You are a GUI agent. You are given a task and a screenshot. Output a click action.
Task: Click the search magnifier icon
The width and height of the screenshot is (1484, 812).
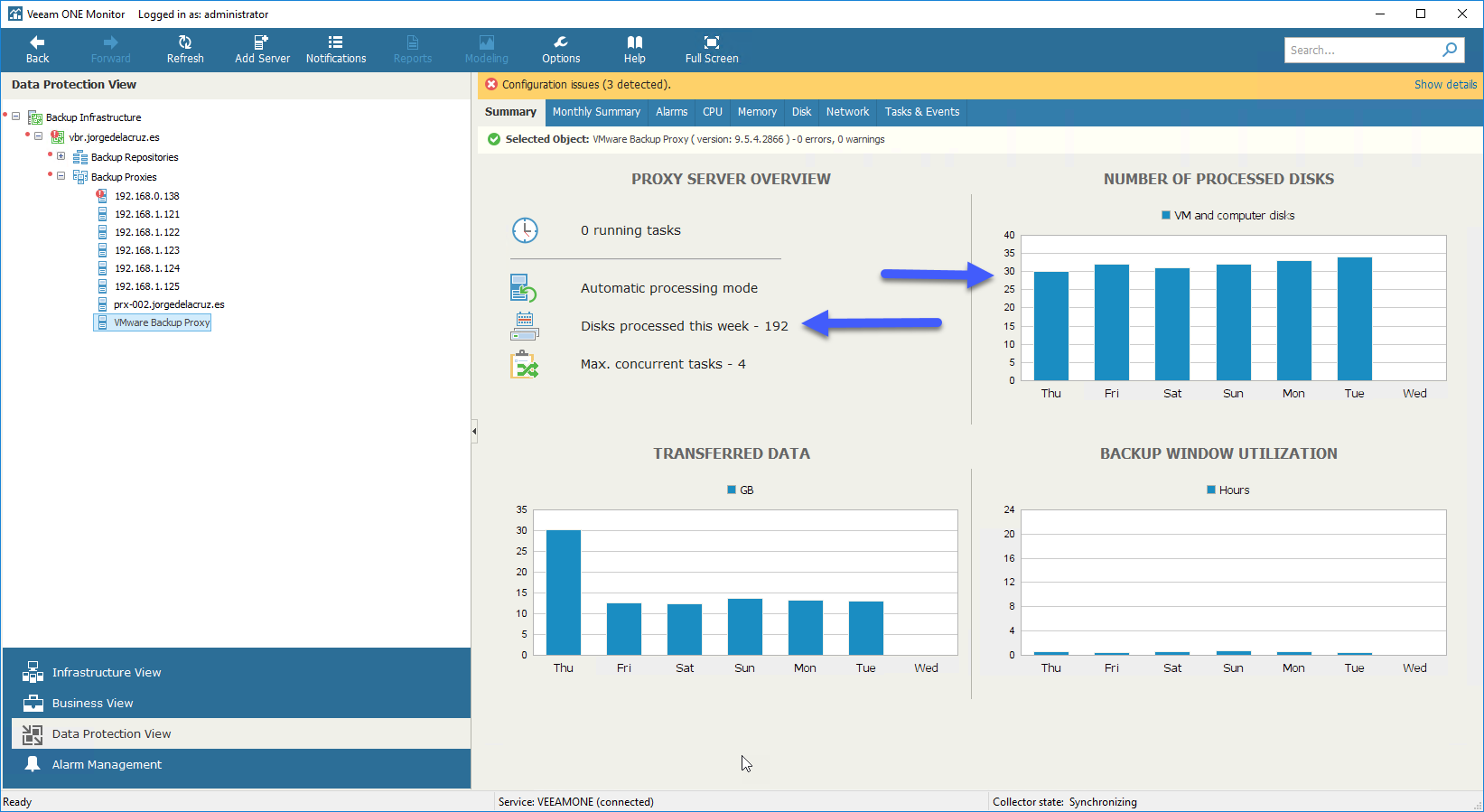(1450, 50)
